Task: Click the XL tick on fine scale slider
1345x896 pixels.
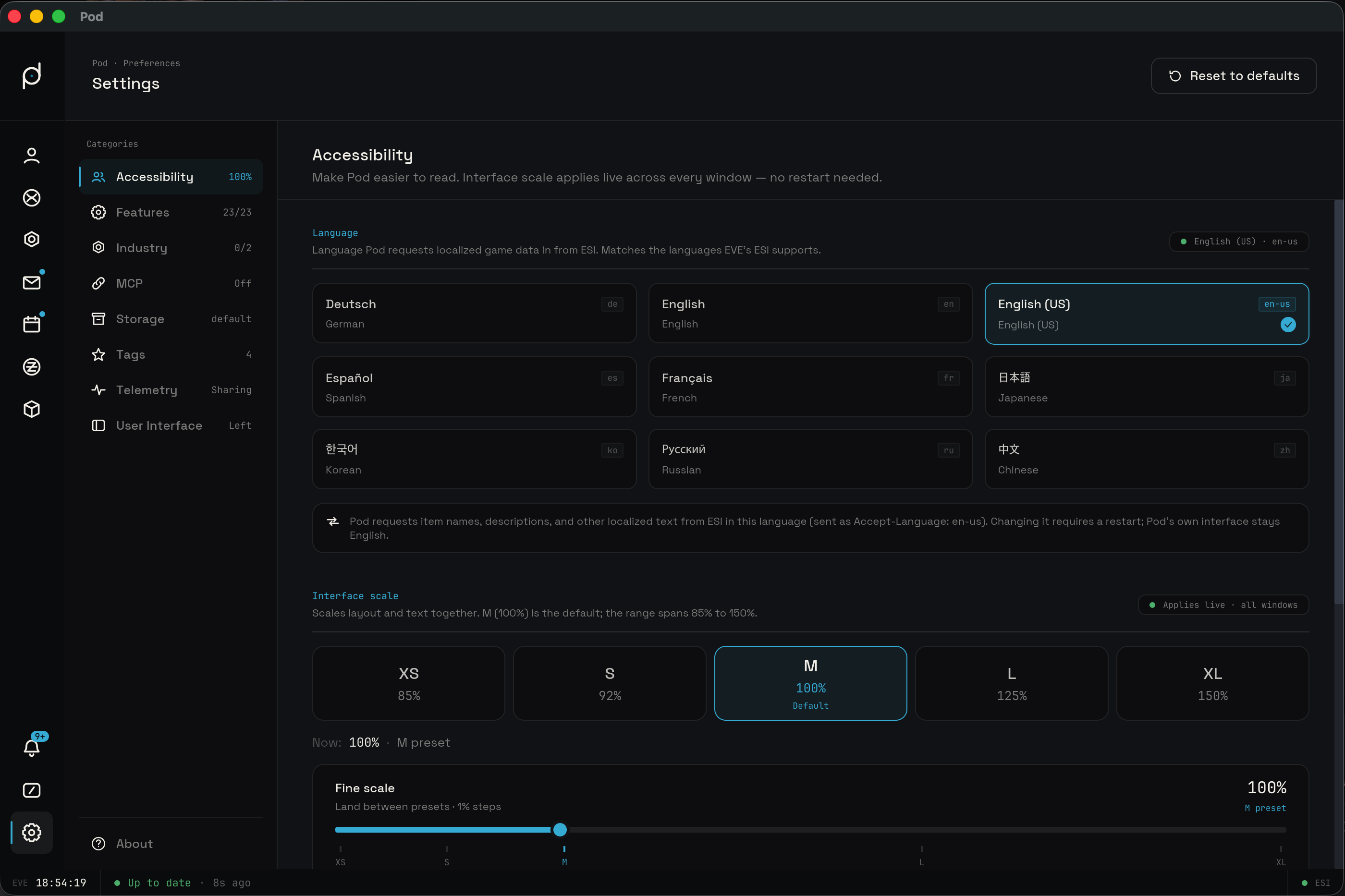Action: (x=1281, y=856)
